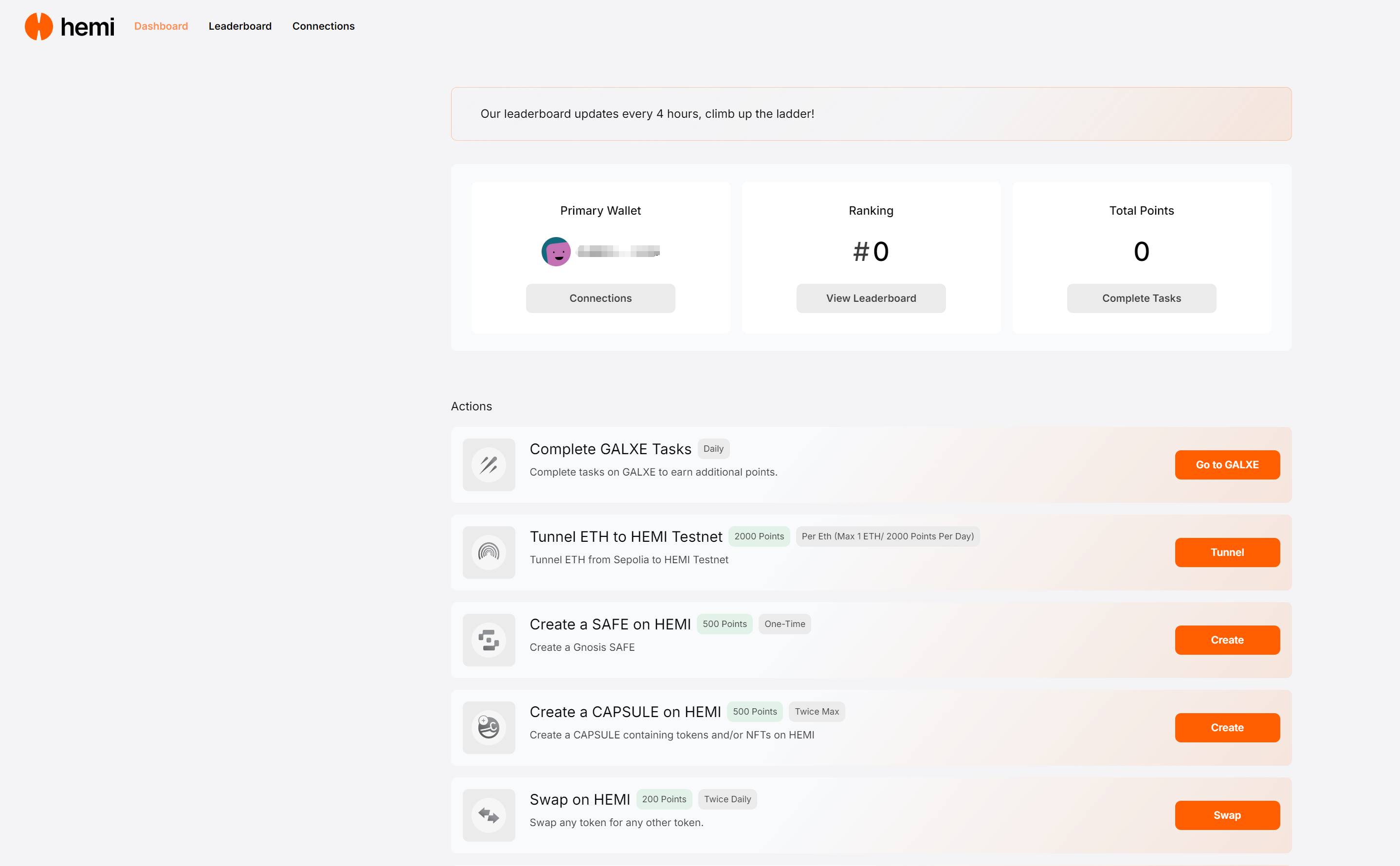Open the Dashboard nav tab
Viewport: 1400px width, 866px height.
161,26
